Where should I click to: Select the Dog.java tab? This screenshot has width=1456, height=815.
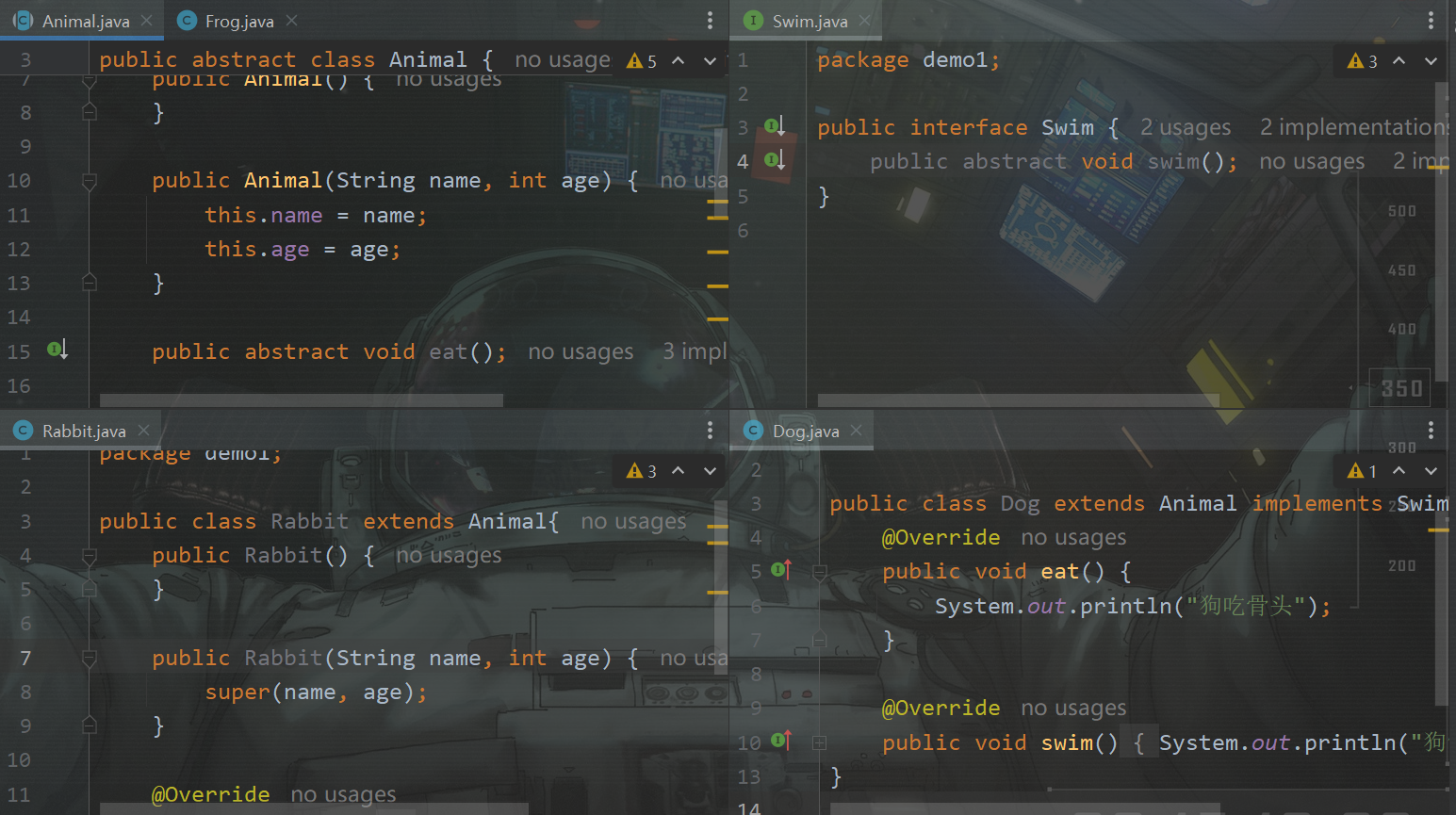point(805,431)
